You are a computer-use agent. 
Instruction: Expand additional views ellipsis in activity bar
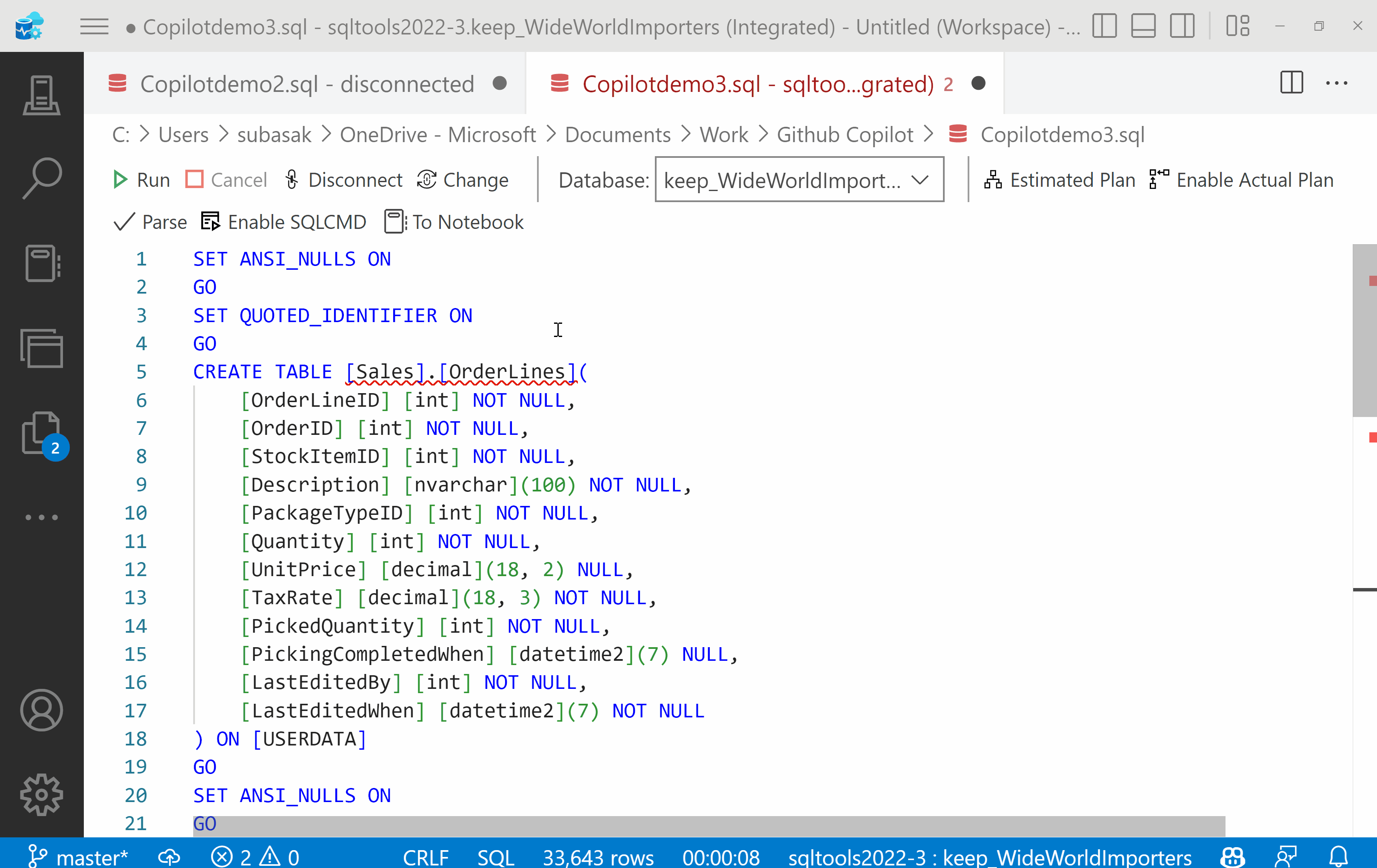pyautogui.click(x=41, y=517)
